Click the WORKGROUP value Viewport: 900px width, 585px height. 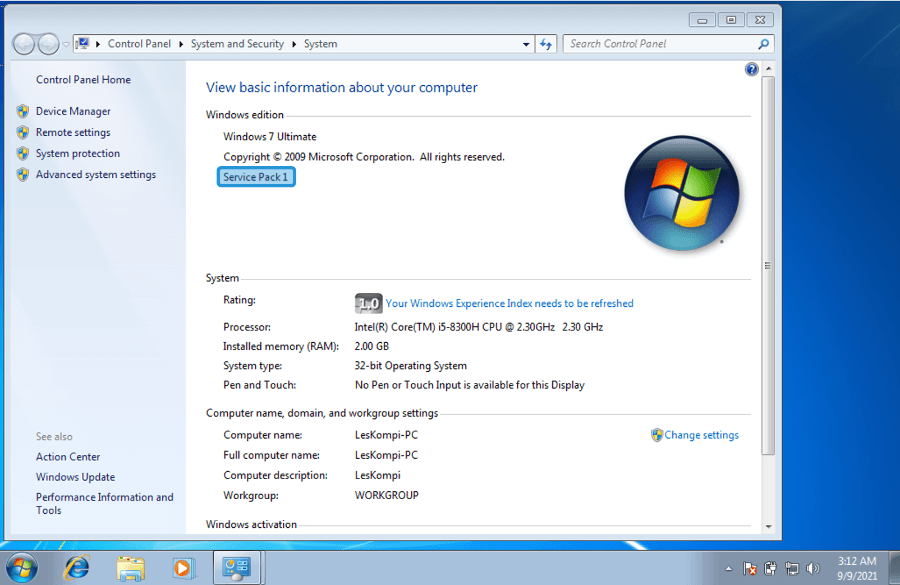click(386, 495)
